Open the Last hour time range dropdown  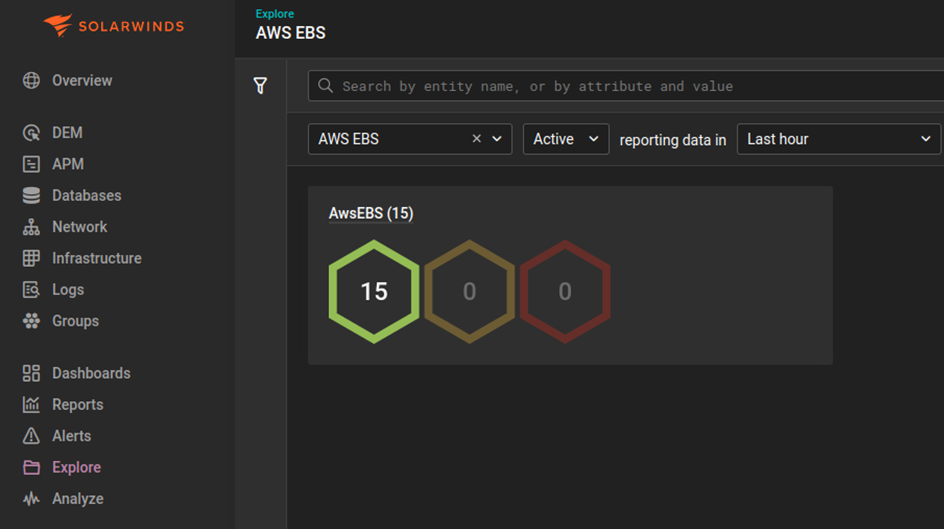point(839,139)
